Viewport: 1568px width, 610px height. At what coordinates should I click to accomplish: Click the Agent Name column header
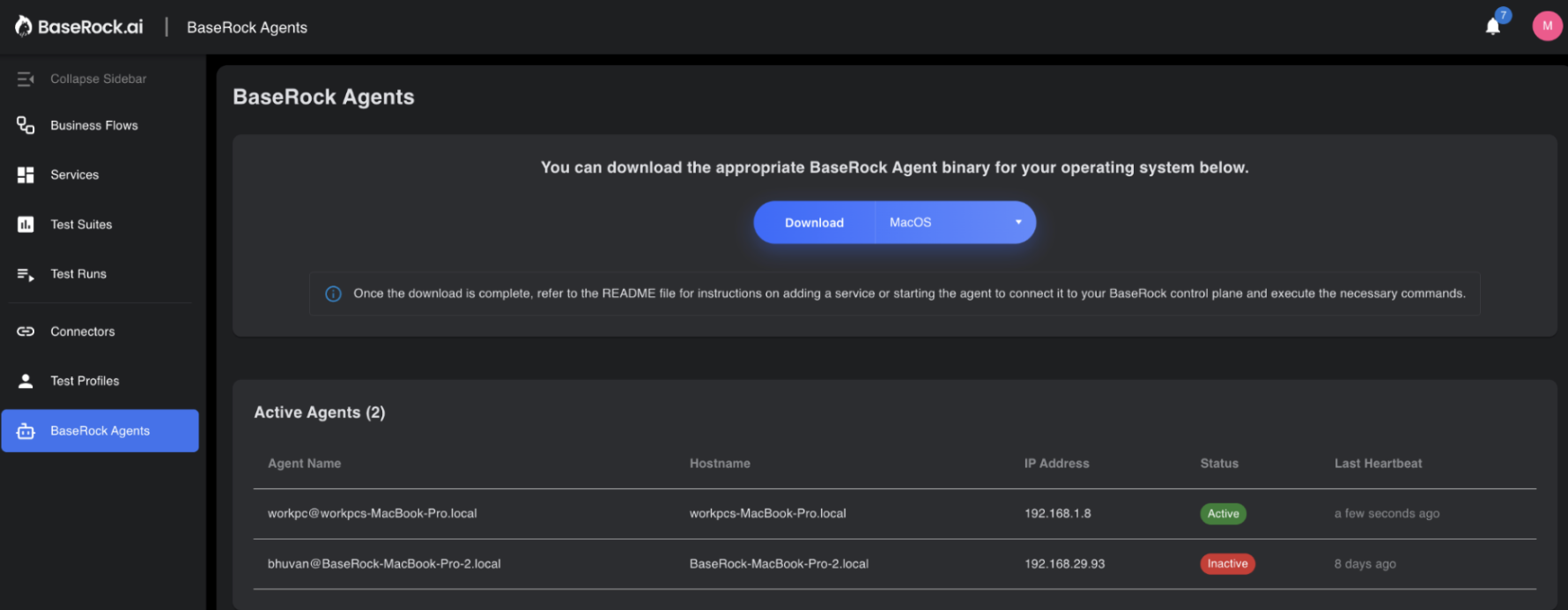pos(304,464)
